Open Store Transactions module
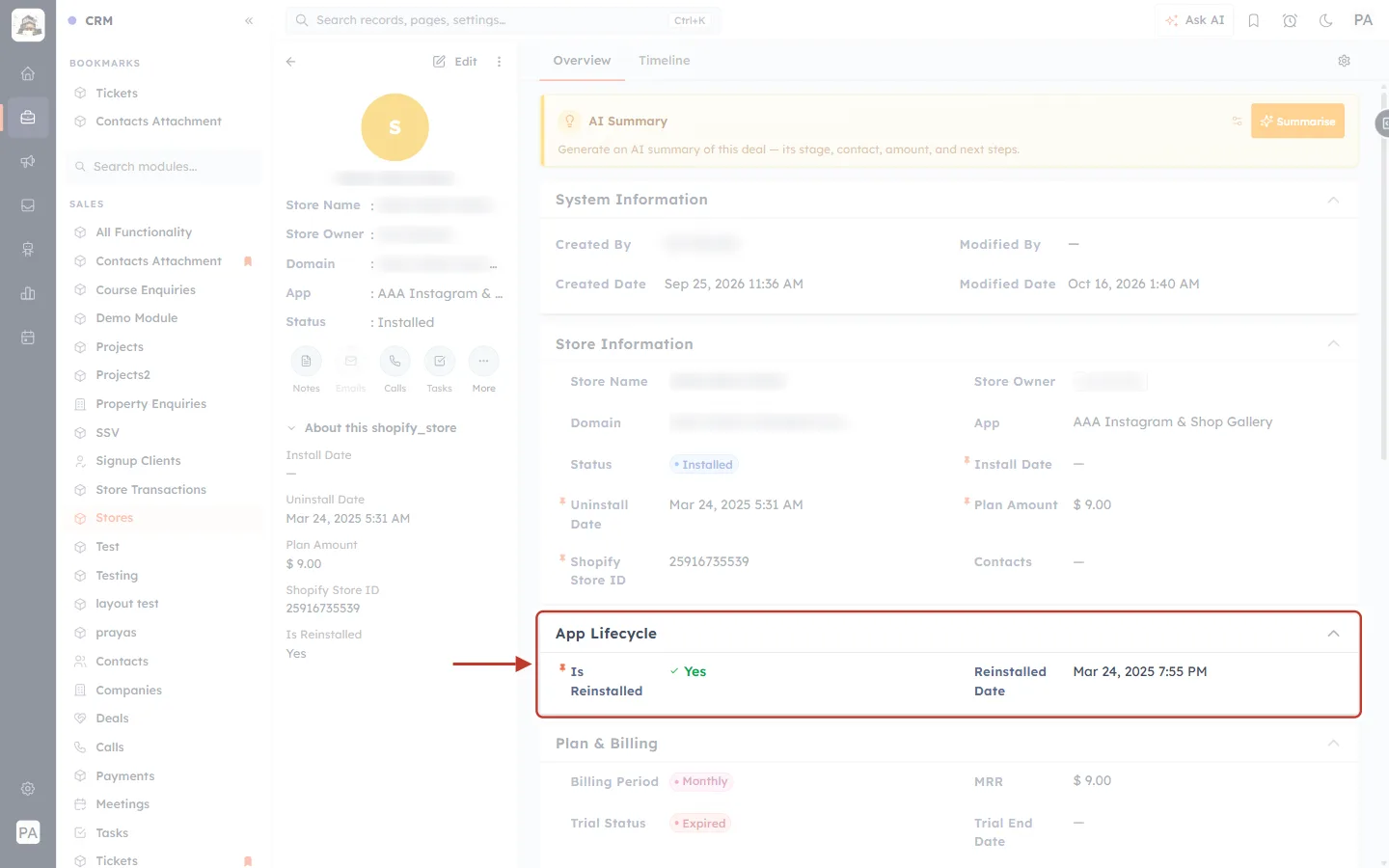Screen dimensions: 1389x868 [150, 490]
